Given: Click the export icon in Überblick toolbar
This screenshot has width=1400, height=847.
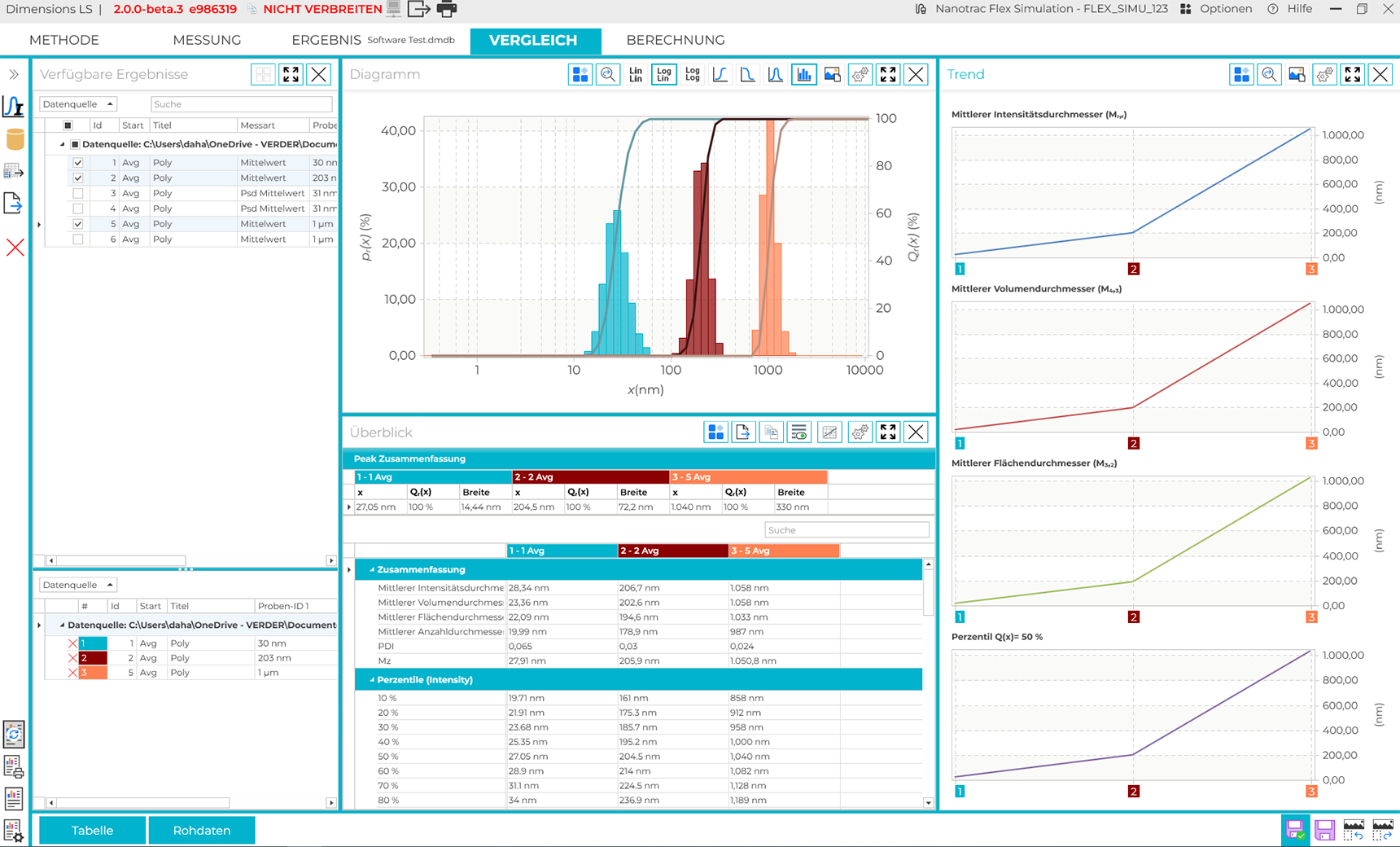Looking at the screenshot, I should click(x=743, y=432).
